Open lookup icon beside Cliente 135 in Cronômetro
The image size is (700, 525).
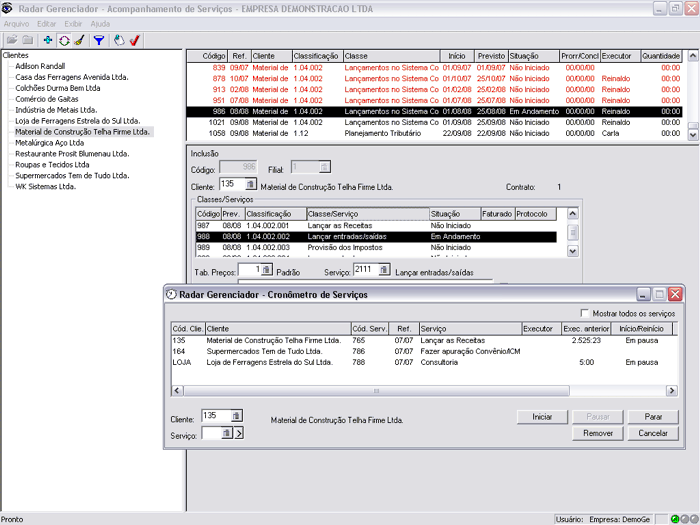pyautogui.click(x=236, y=416)
